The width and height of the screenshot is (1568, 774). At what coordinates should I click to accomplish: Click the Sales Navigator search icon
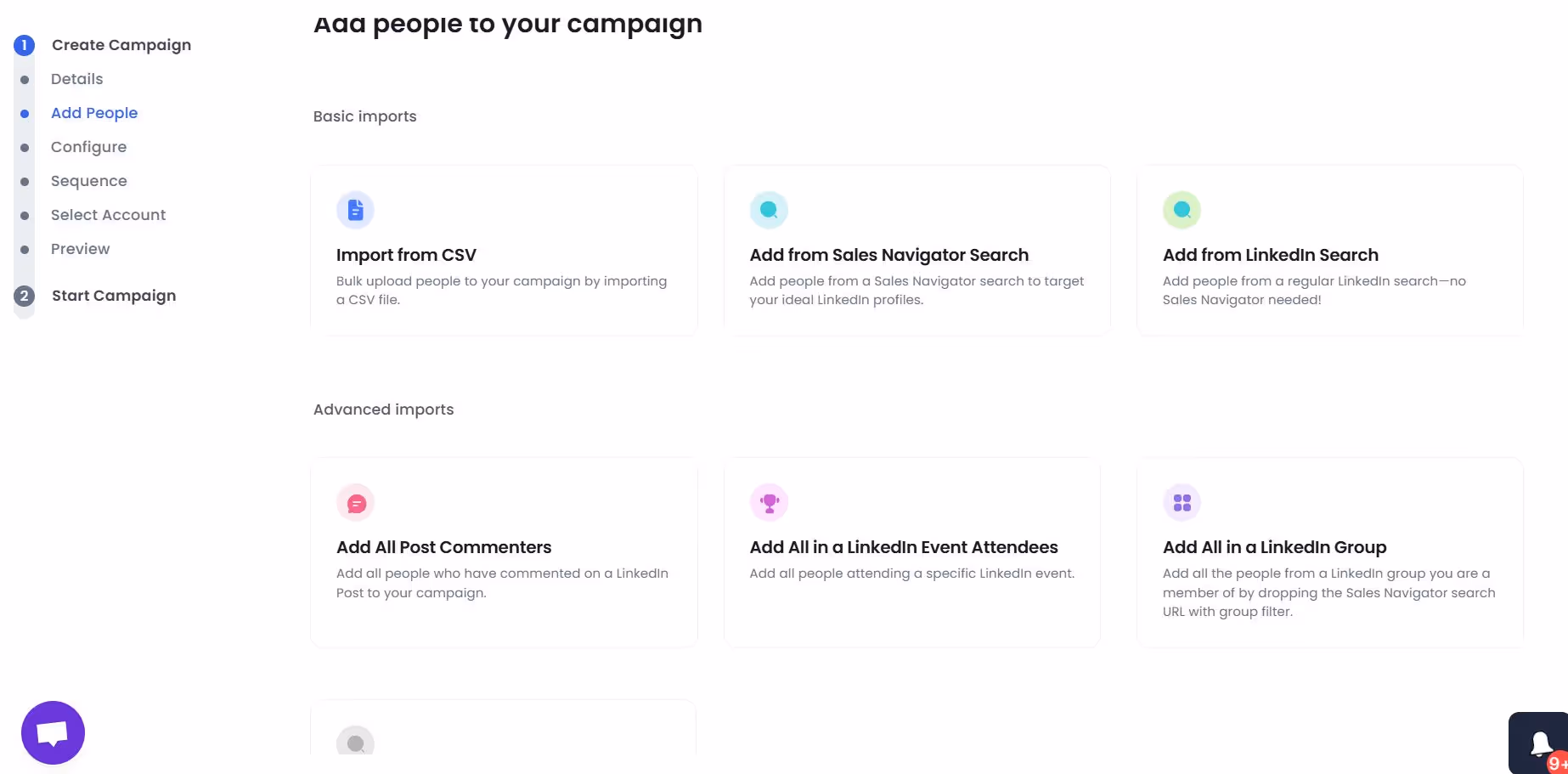coord(769,209)
